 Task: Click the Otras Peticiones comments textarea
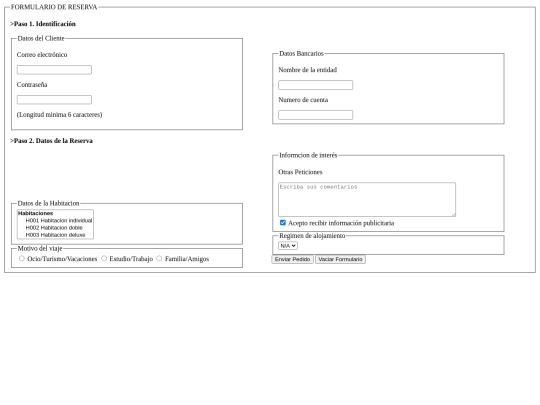(x=367, y=199)
